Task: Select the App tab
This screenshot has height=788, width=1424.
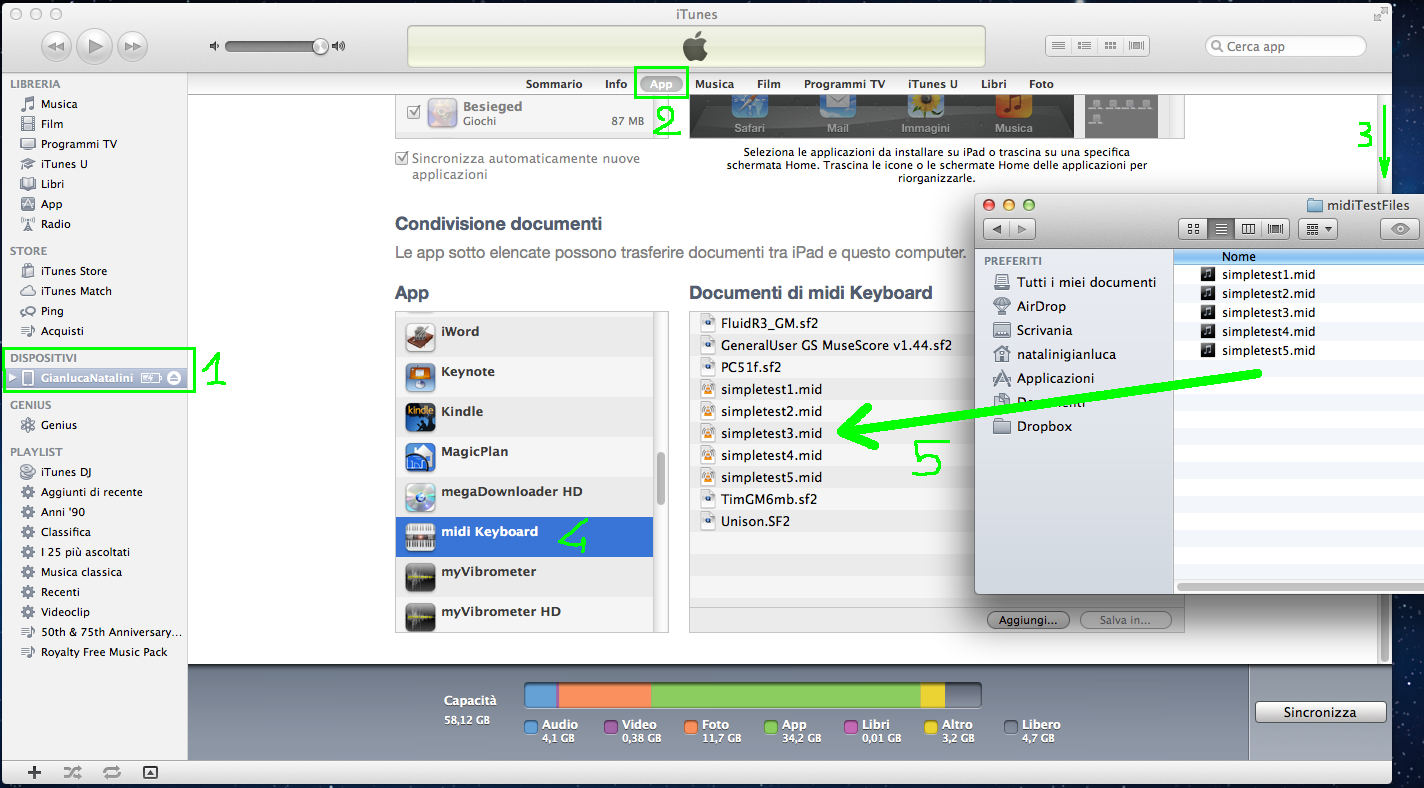Action: (661, 84)
